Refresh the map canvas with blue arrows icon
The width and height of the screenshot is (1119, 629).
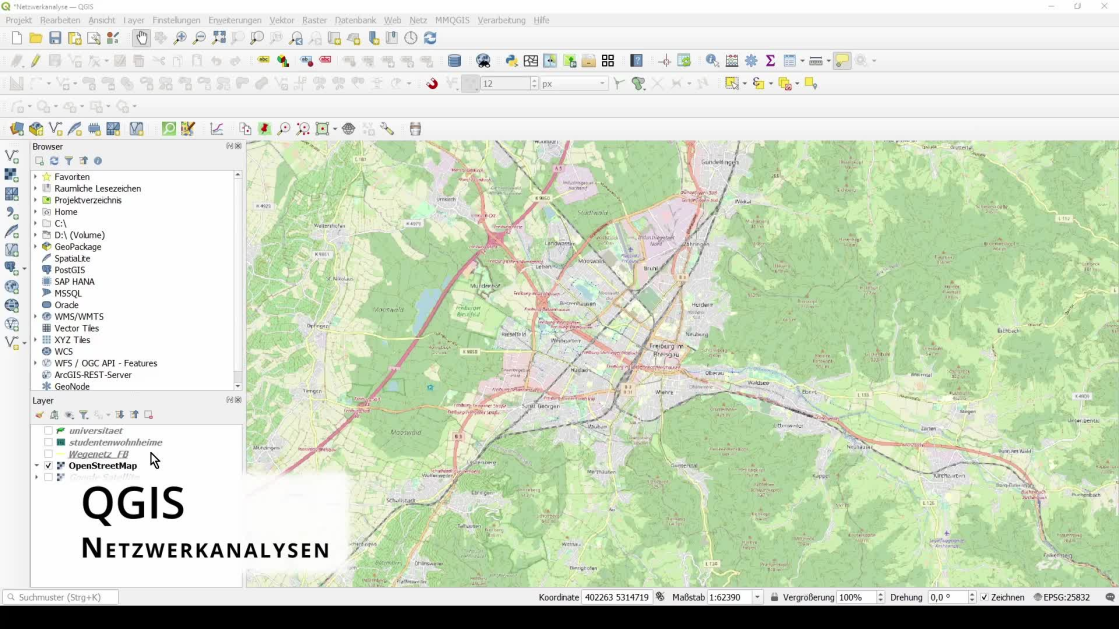[x=430, y=38]
